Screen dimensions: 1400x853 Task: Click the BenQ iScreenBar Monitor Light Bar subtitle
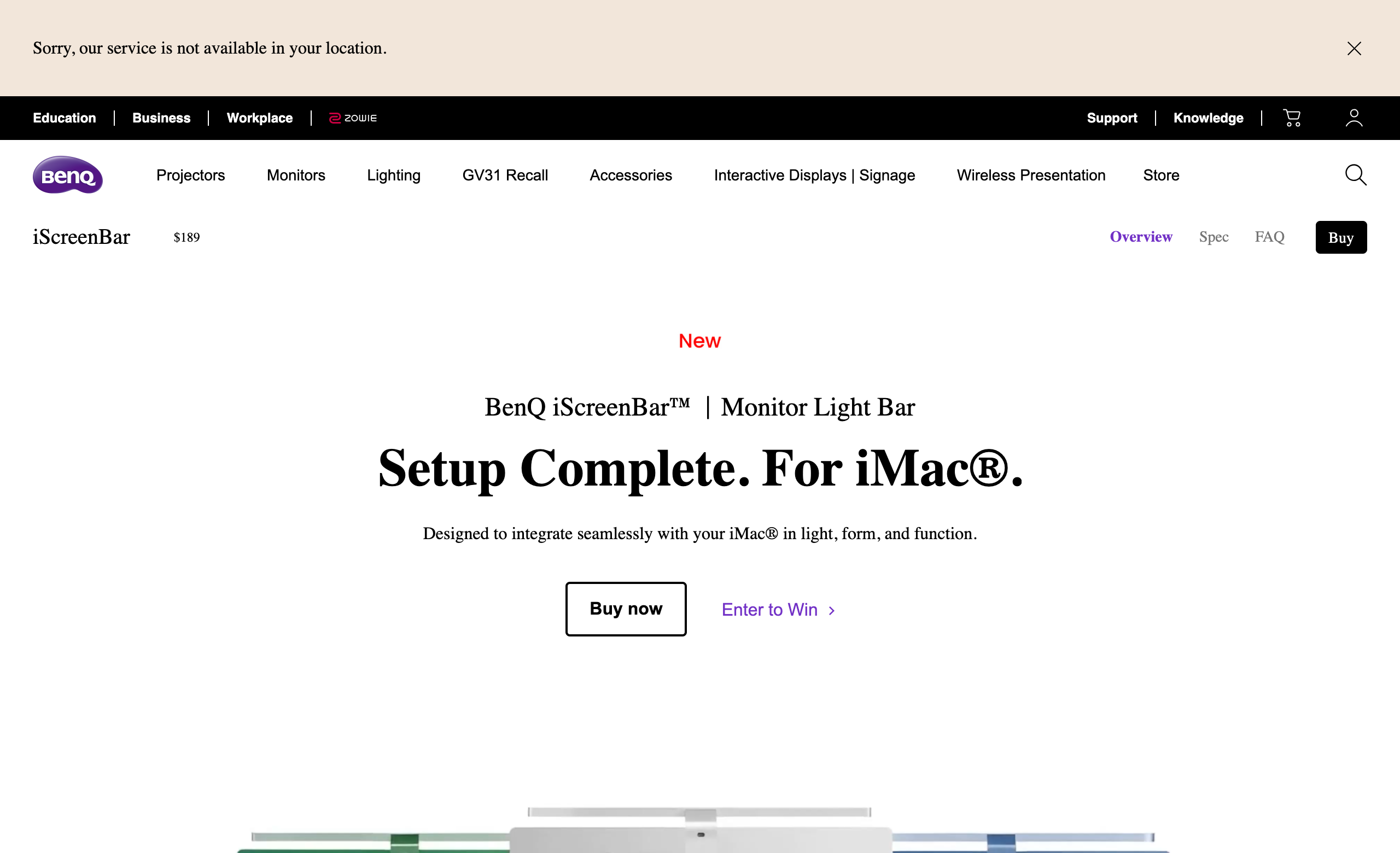[699, 407]
